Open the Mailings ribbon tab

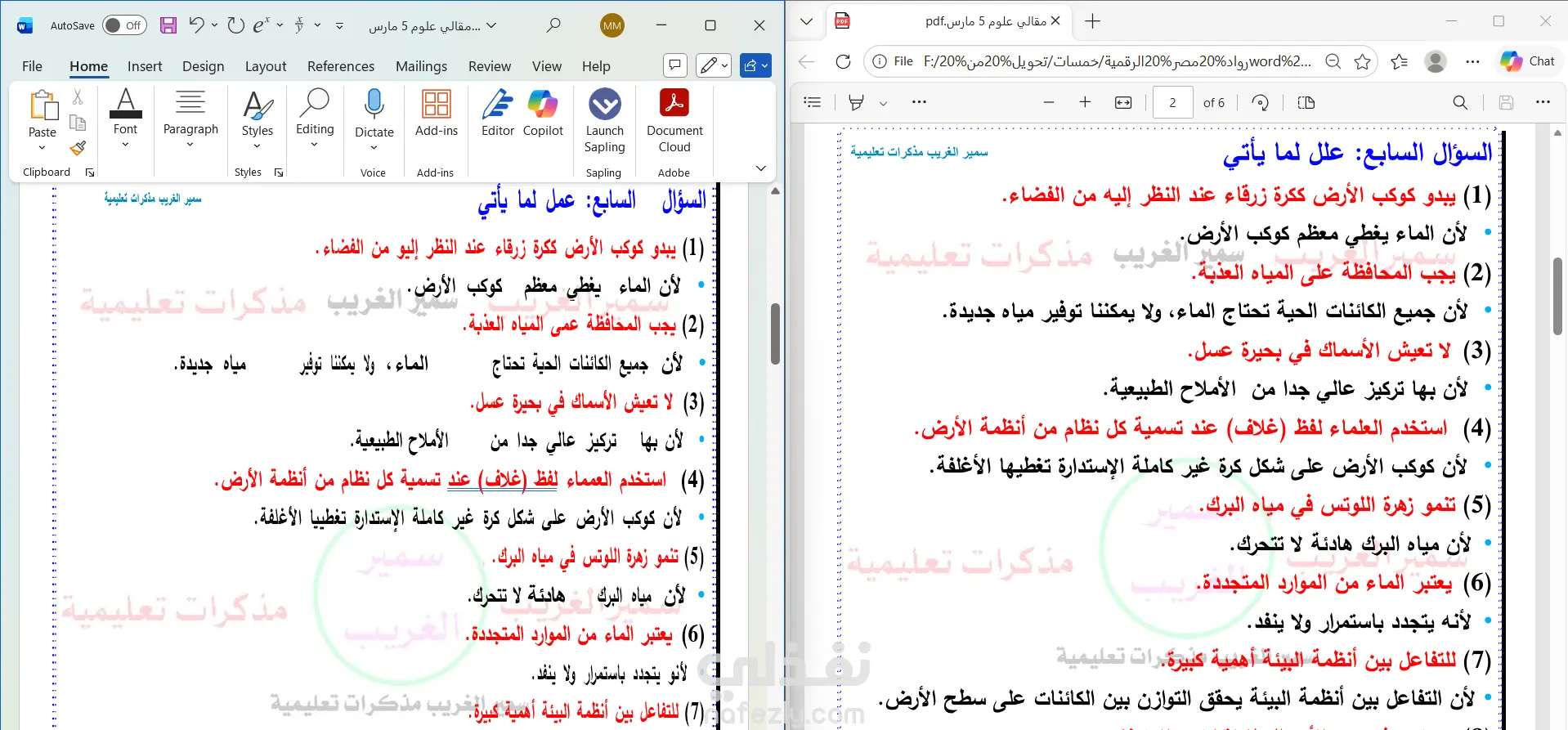pyautogui.click(x=421, y=66)
